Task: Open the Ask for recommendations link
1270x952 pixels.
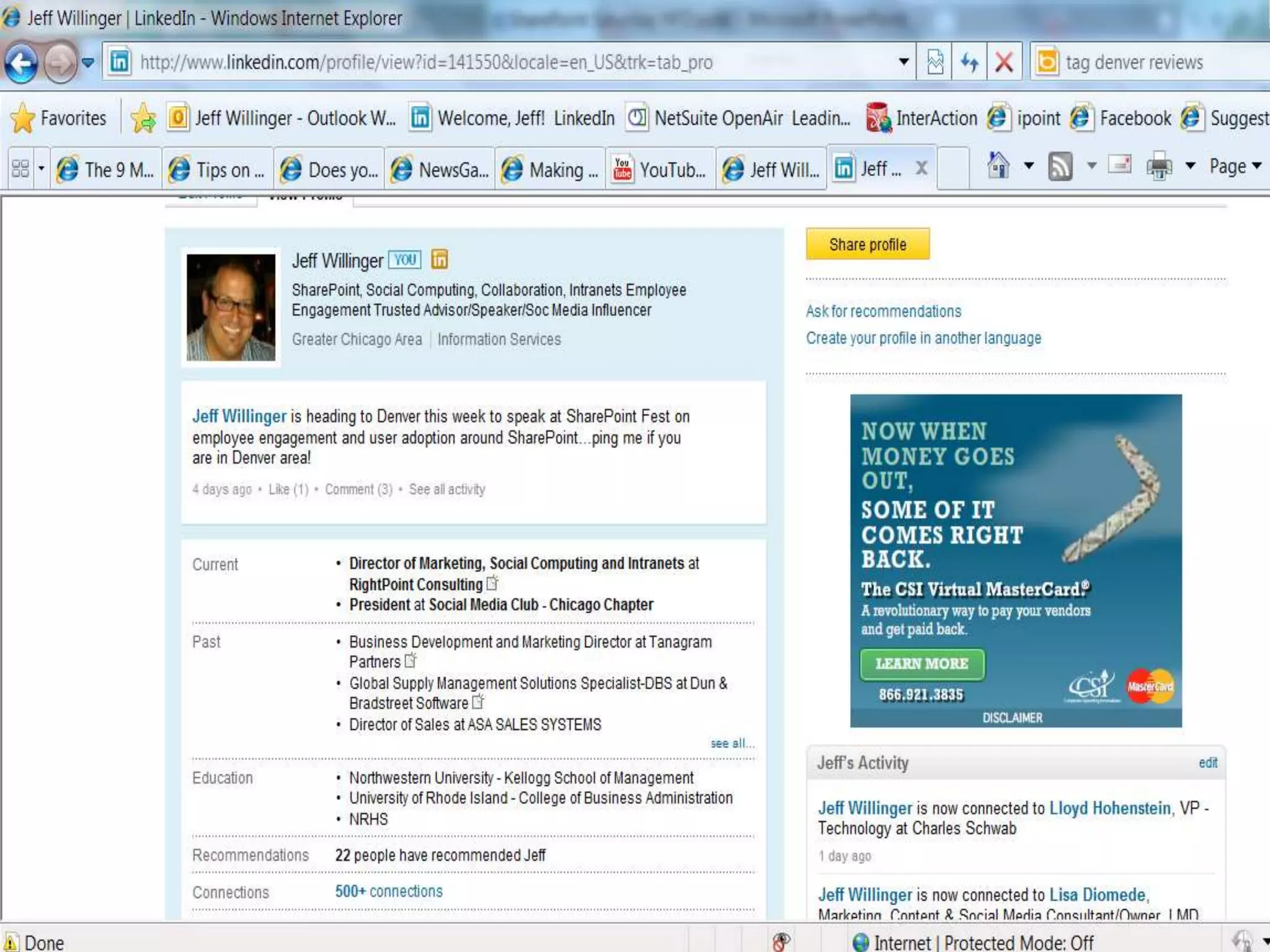Action: point(883,311)
